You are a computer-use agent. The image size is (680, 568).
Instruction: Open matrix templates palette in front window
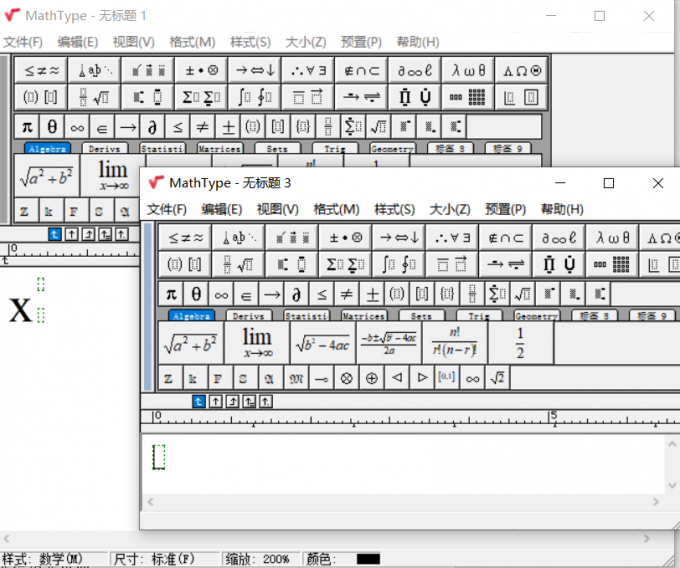pos(612,264)
